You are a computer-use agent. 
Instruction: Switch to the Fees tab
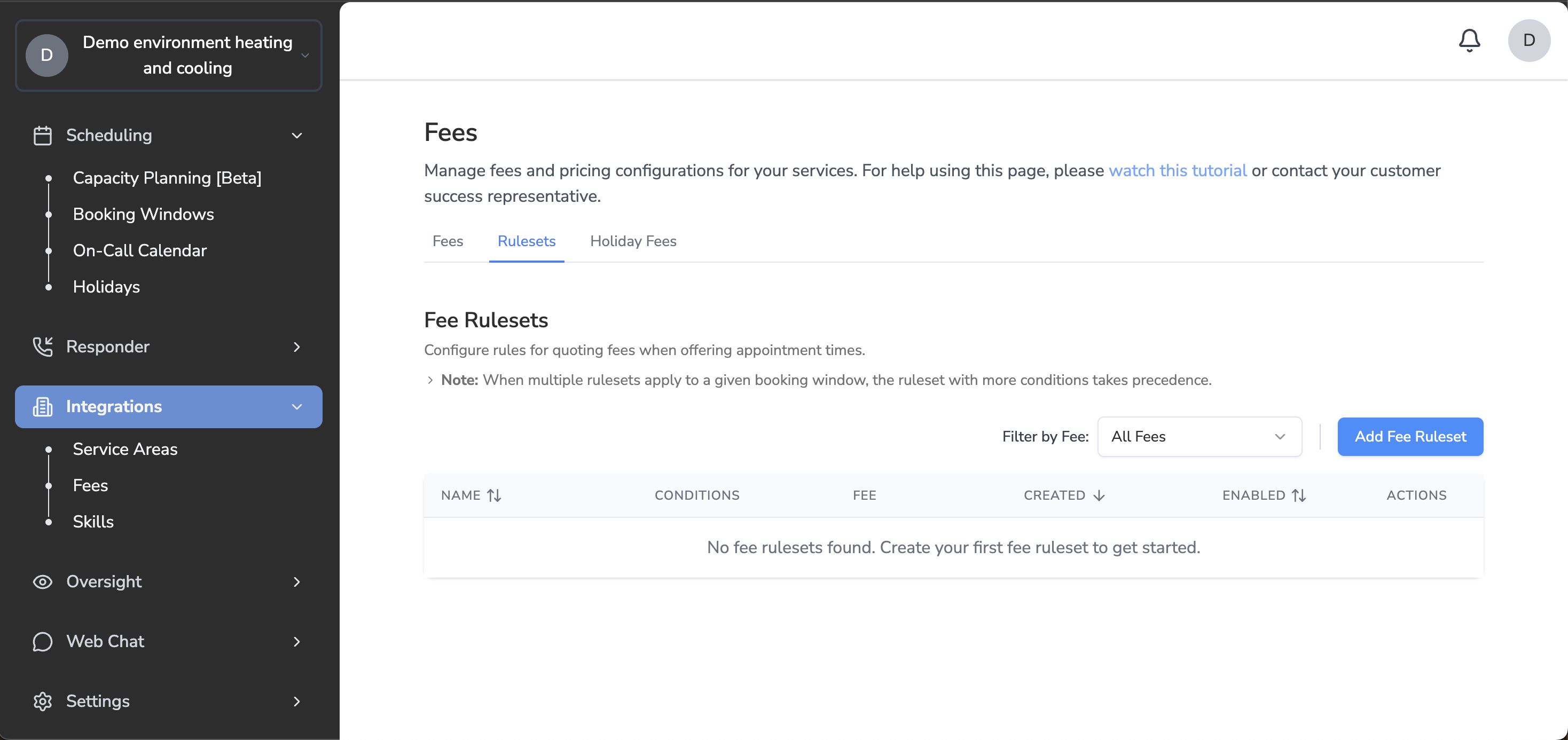tap(448, 241)
